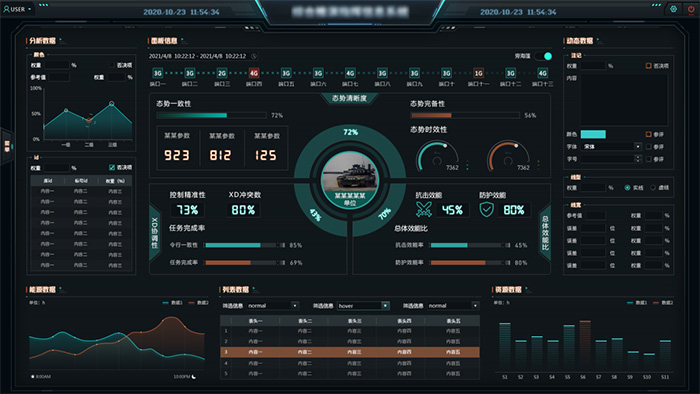Select the 虚线 dashed line radio button
This screenshot has width=700, height=394.
[x=653, y=188]
